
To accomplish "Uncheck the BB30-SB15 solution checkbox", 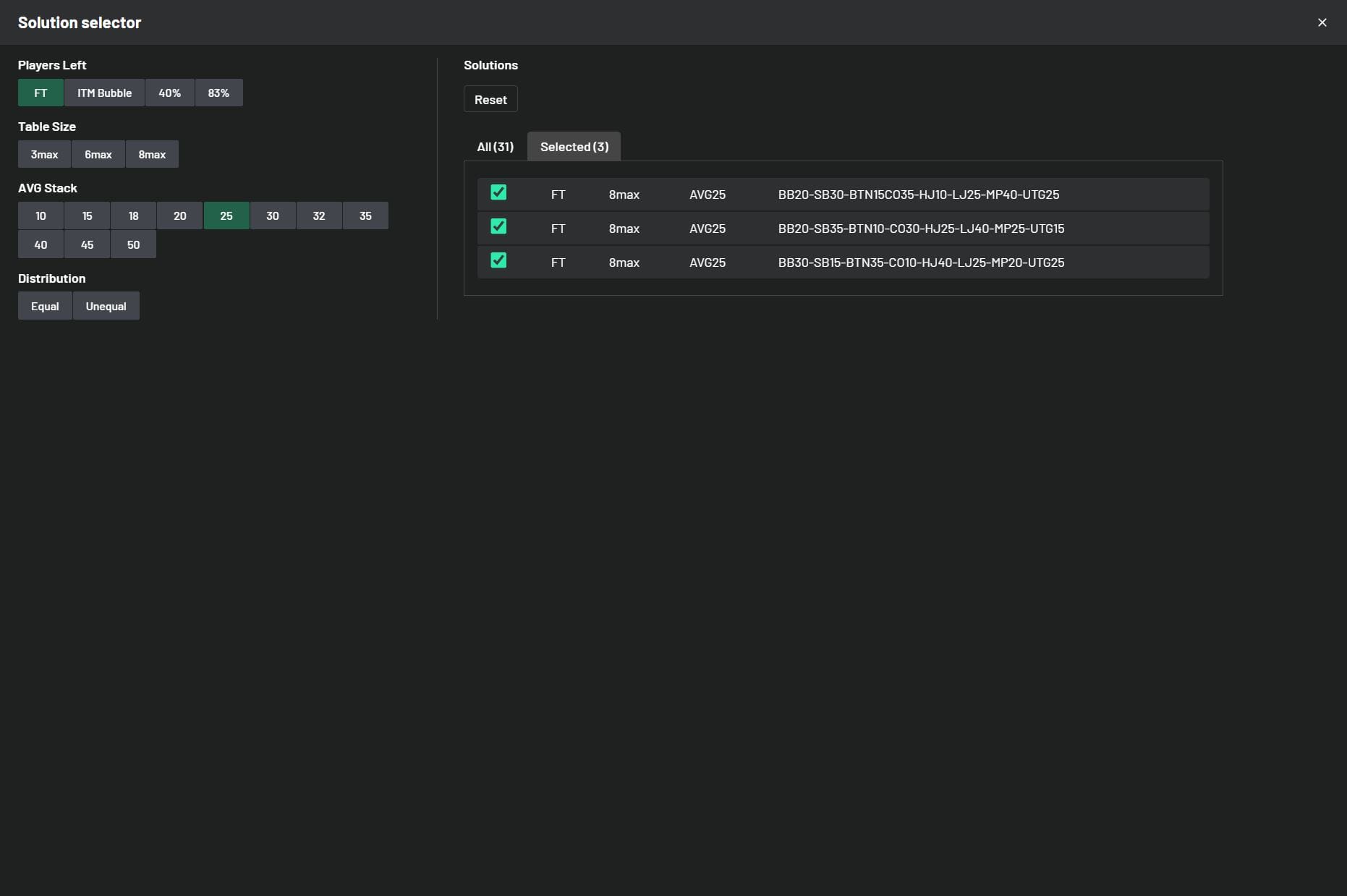I will (x=498, y=260).
